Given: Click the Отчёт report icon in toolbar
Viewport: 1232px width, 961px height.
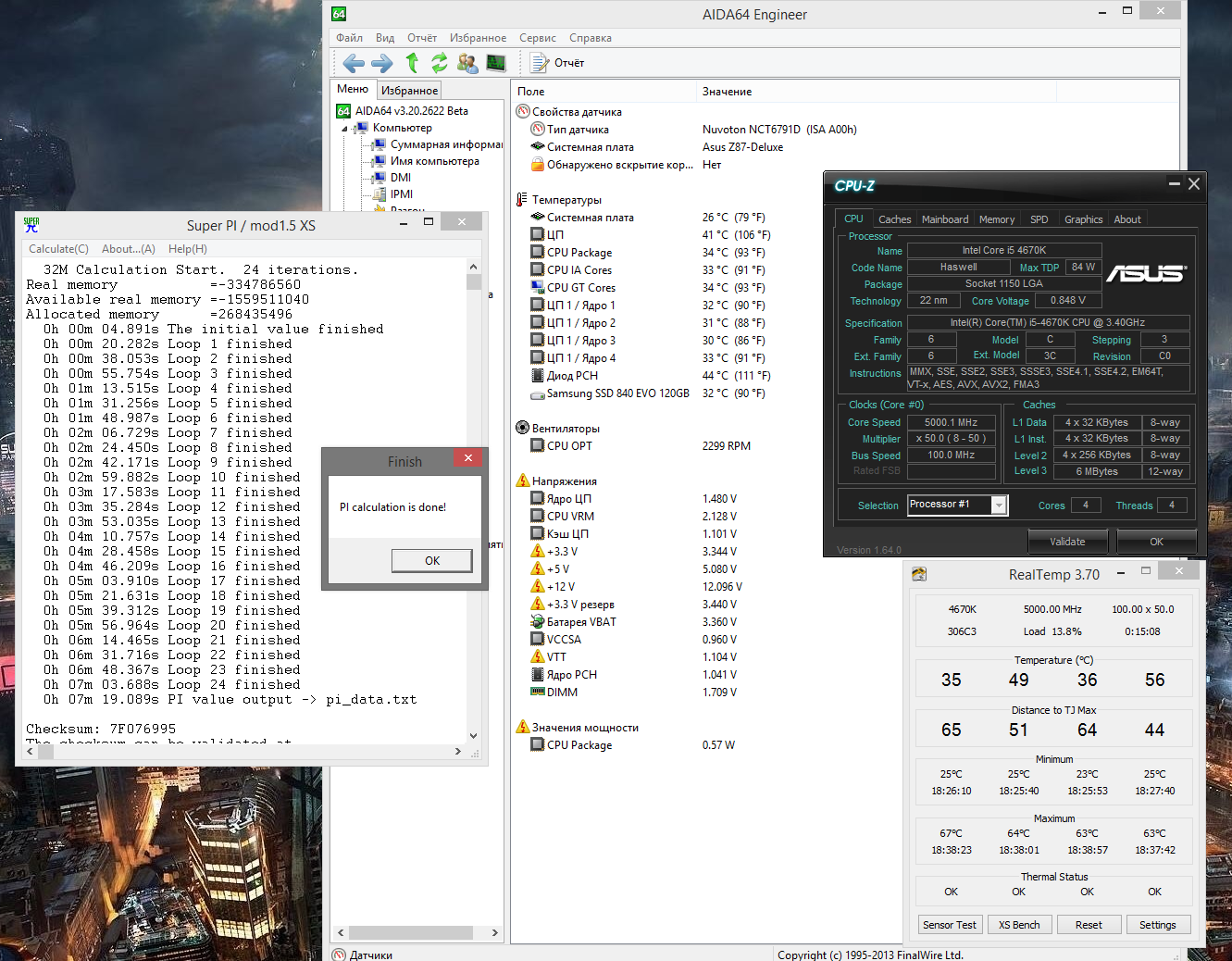Looking at the screenshot, I should click(540, 63).
